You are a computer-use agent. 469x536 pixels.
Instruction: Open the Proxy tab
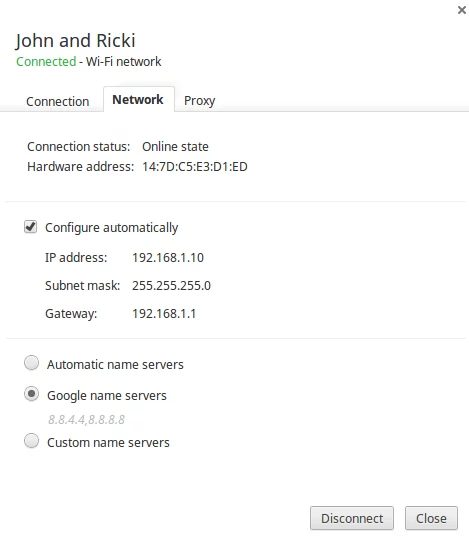(200, 101)
